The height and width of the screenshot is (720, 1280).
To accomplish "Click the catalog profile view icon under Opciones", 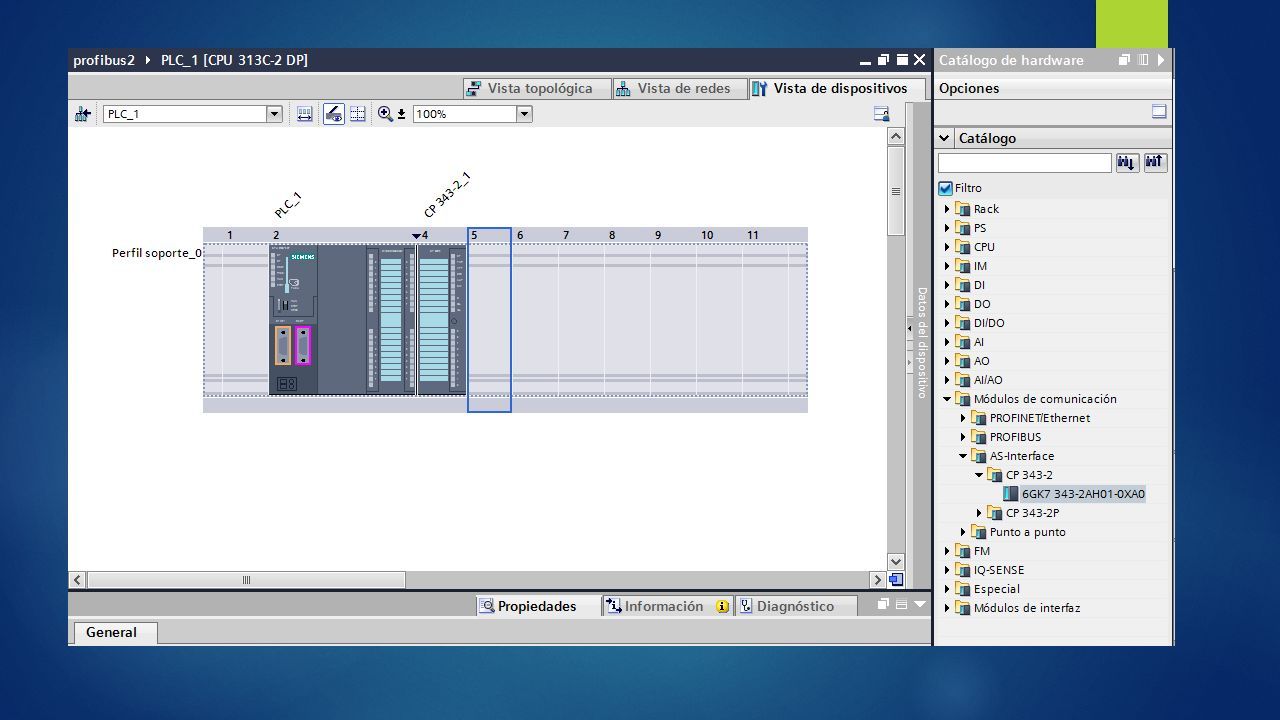I will click(x=1159, y=112).
